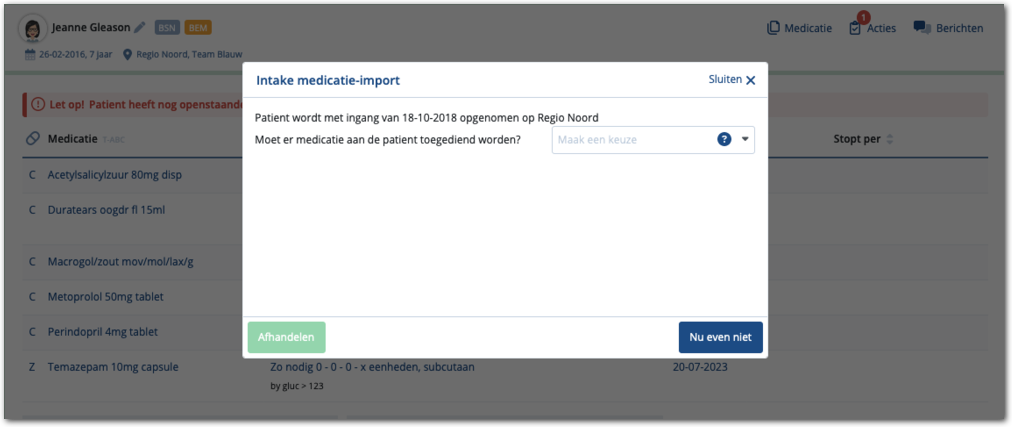Image resolution: width=1012 pixels, height=427 pixels.
Task: Expand the 'Maak een keuze' dropdown arrow
Action: pos(745,139)
